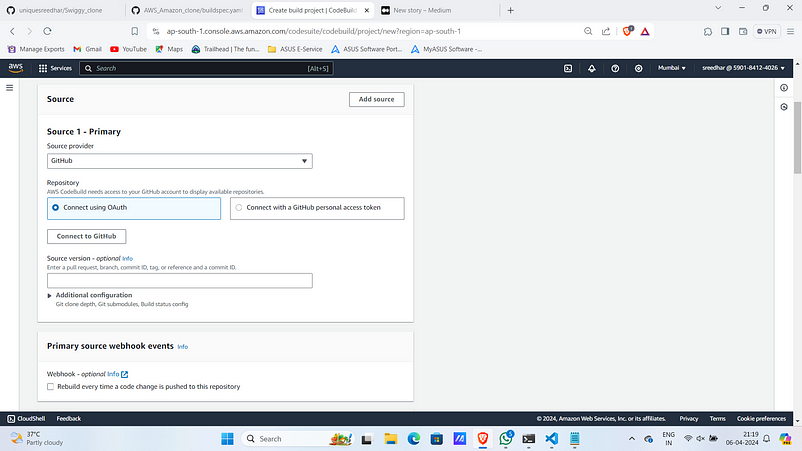Toggle browser sidebar panel icon
The image size is (802, 451).
coord(725,31)
